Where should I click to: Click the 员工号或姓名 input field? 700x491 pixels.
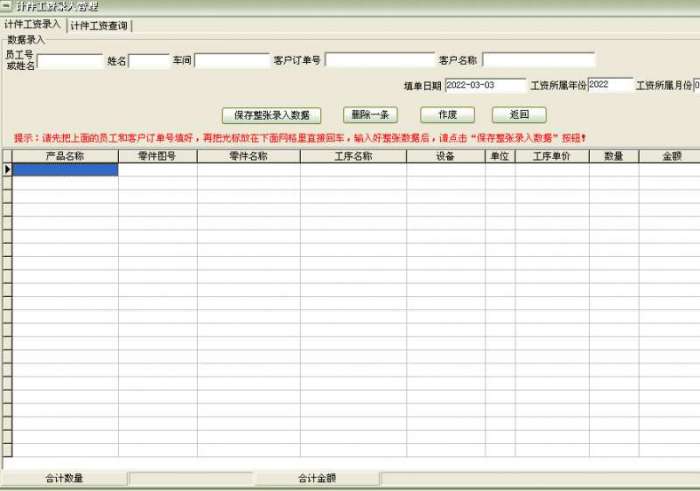click(x=70, y=61)
